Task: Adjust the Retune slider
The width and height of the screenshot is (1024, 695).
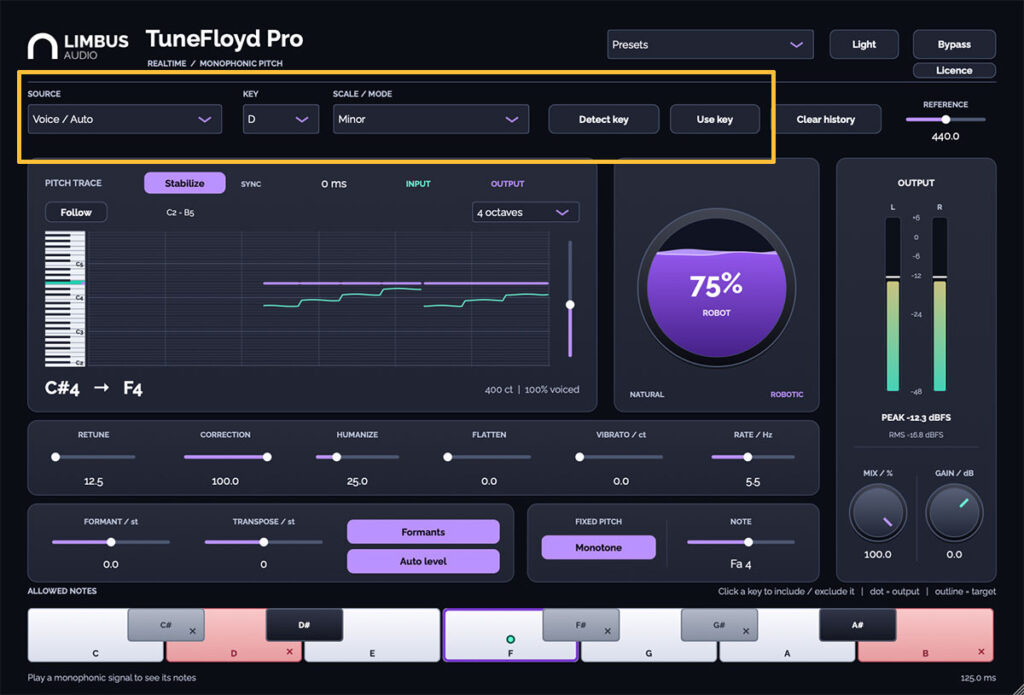Action: [94, 457]
